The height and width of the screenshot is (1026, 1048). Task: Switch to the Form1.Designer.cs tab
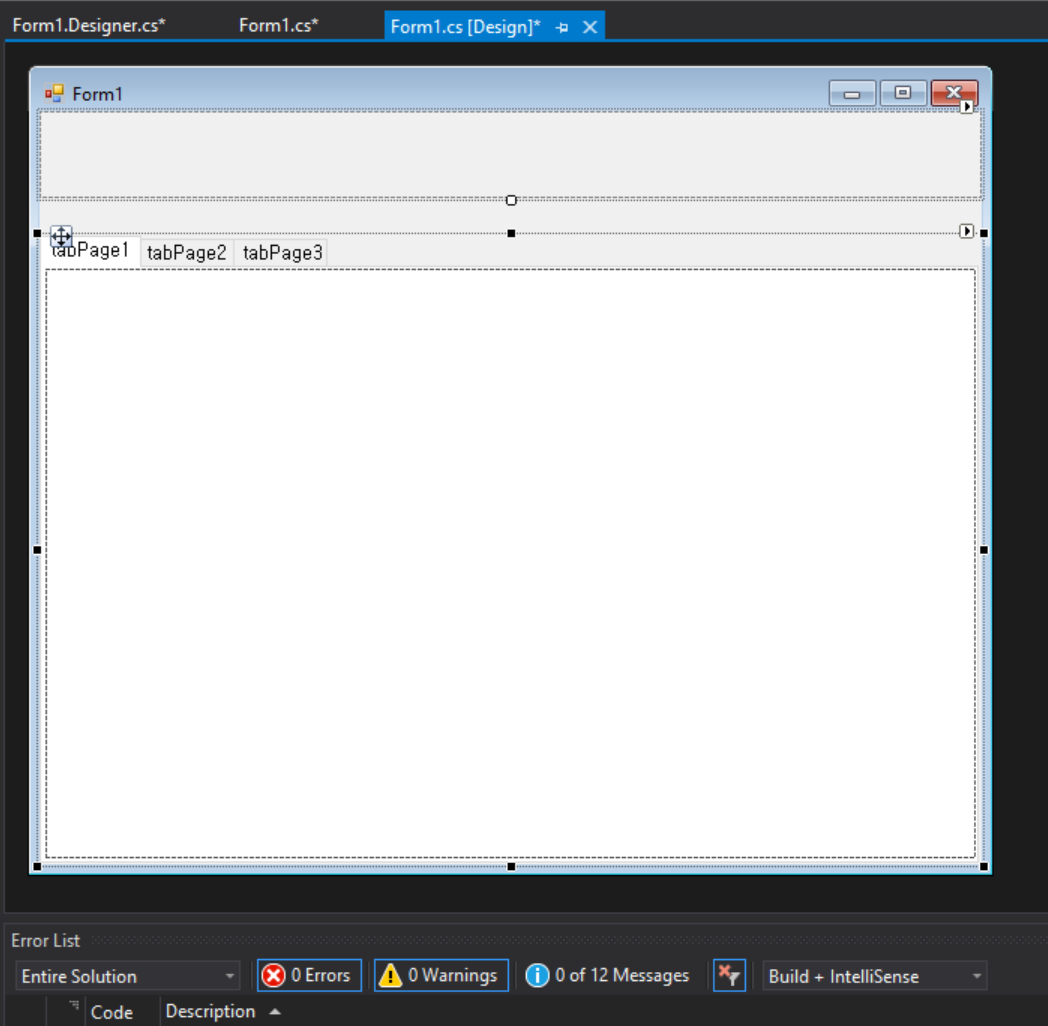click(89, 25)
